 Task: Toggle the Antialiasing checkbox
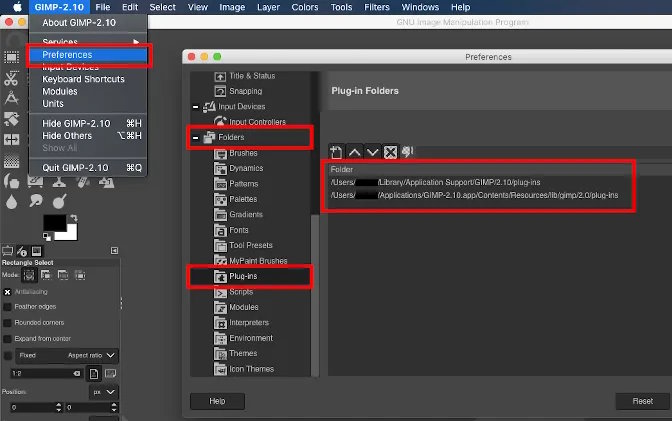pos(8,292)
